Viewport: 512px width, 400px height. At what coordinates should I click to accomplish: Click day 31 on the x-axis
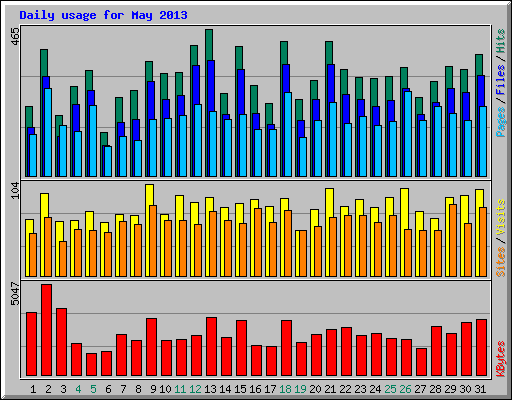click(480, 389)
